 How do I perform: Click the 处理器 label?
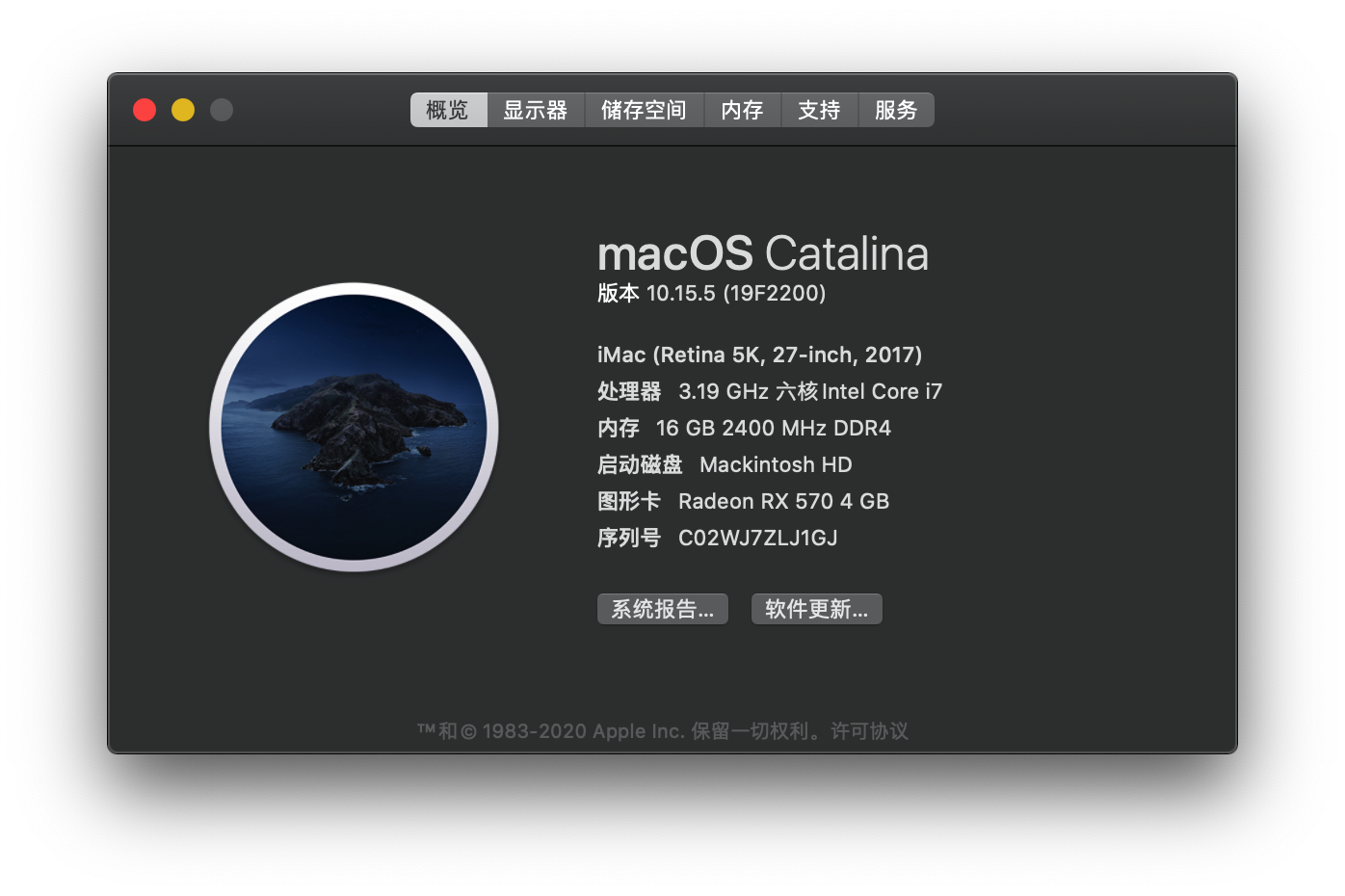(x=629, y=391)
